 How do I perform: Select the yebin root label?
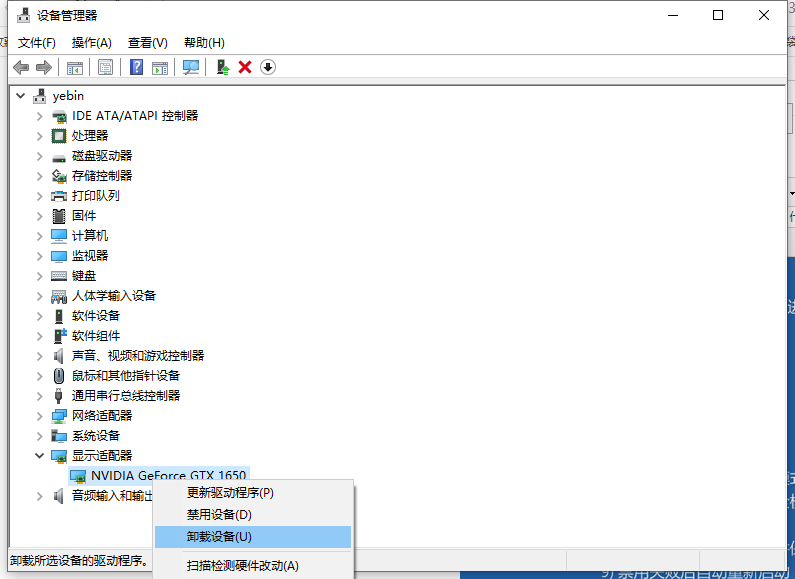click(68, 96)
